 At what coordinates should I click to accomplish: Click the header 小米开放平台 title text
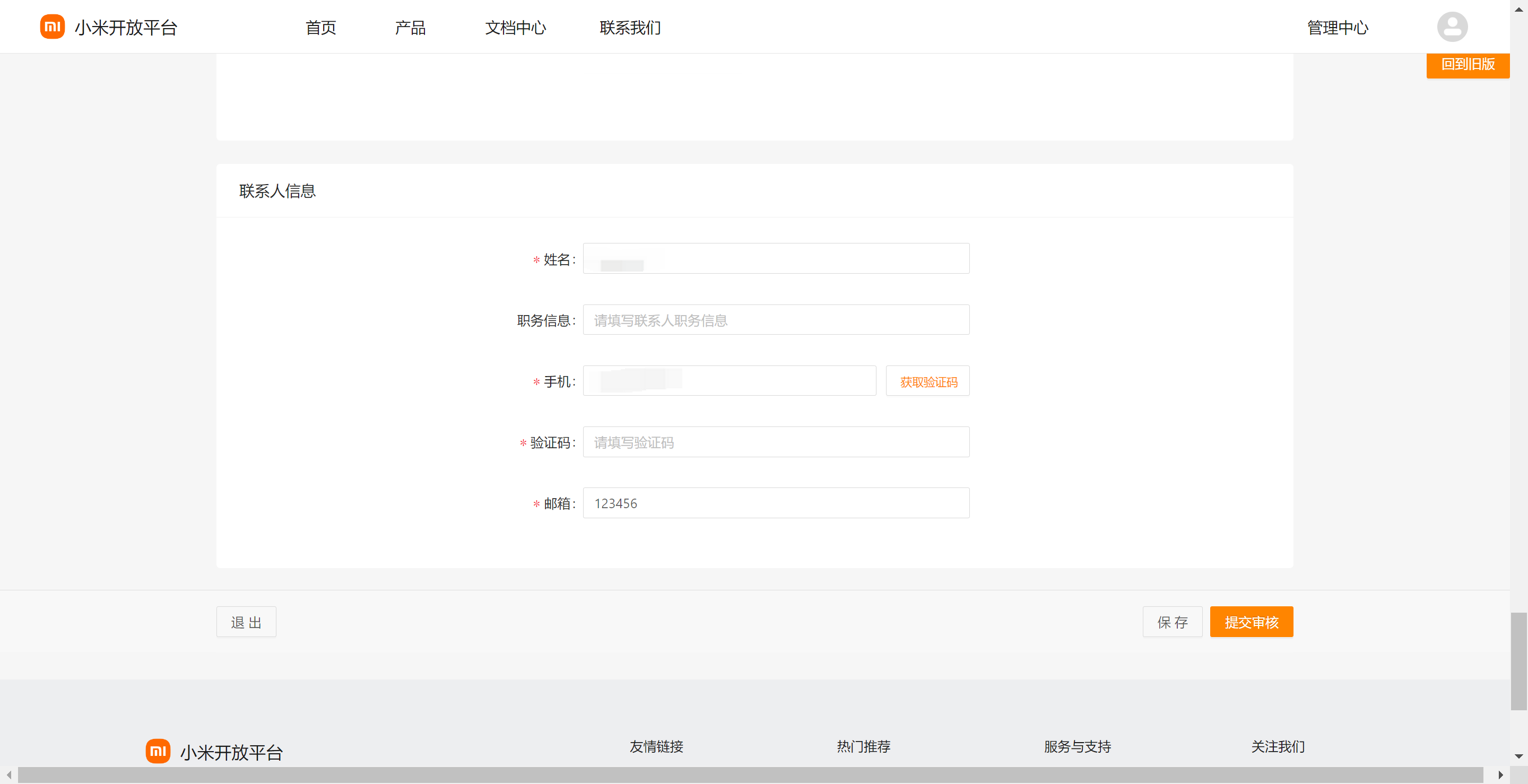pos(126,27)
